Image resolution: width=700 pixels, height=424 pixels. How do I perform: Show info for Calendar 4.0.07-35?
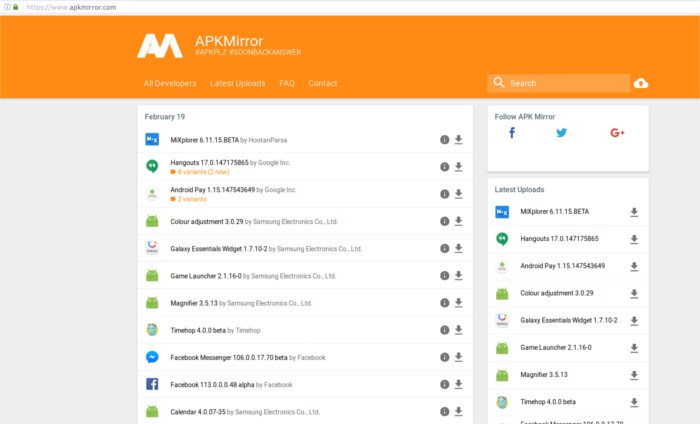tap(444, 412)
